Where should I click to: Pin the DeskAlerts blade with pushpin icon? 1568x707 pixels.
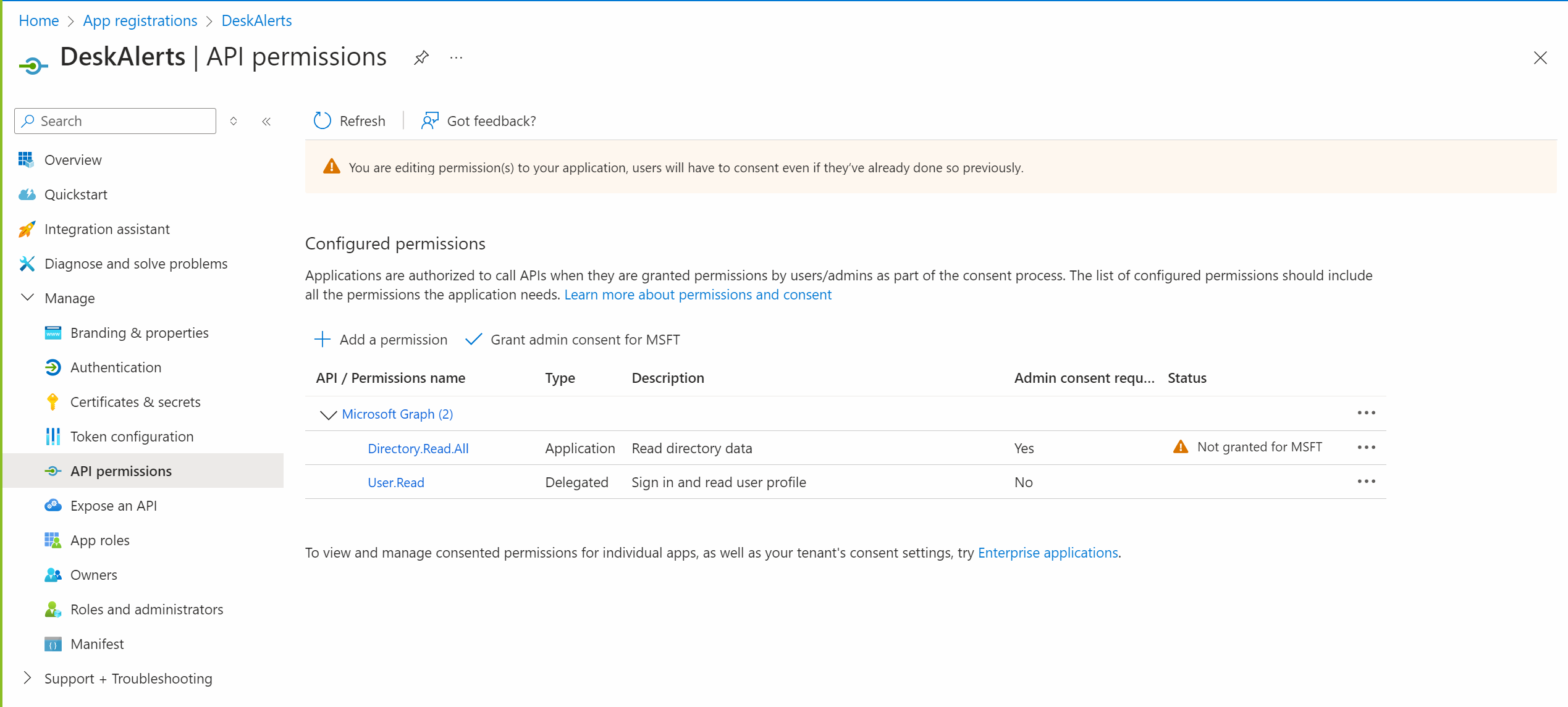(x=421, y=57)
